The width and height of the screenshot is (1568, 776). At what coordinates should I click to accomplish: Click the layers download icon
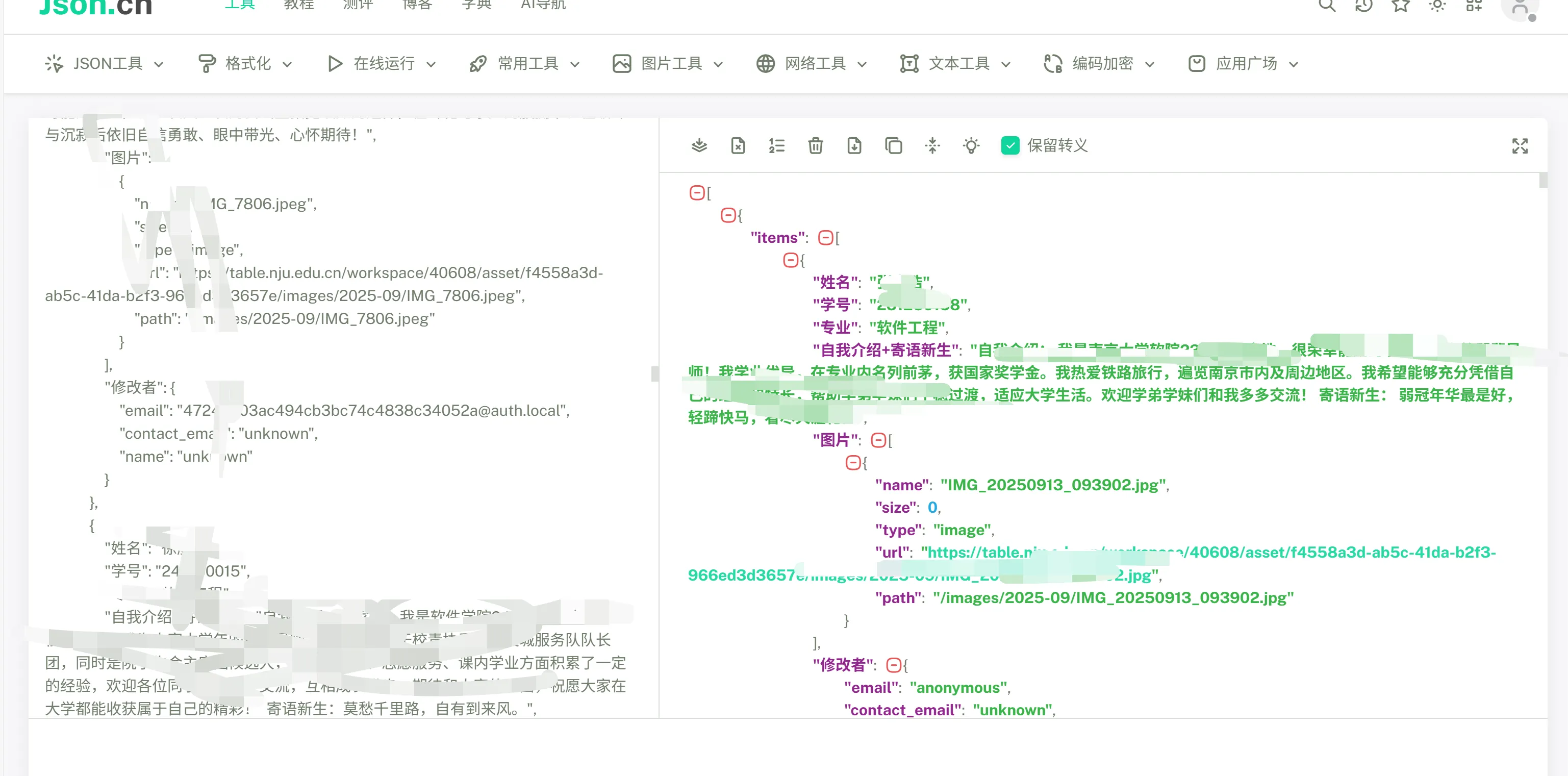pos(699,146)
